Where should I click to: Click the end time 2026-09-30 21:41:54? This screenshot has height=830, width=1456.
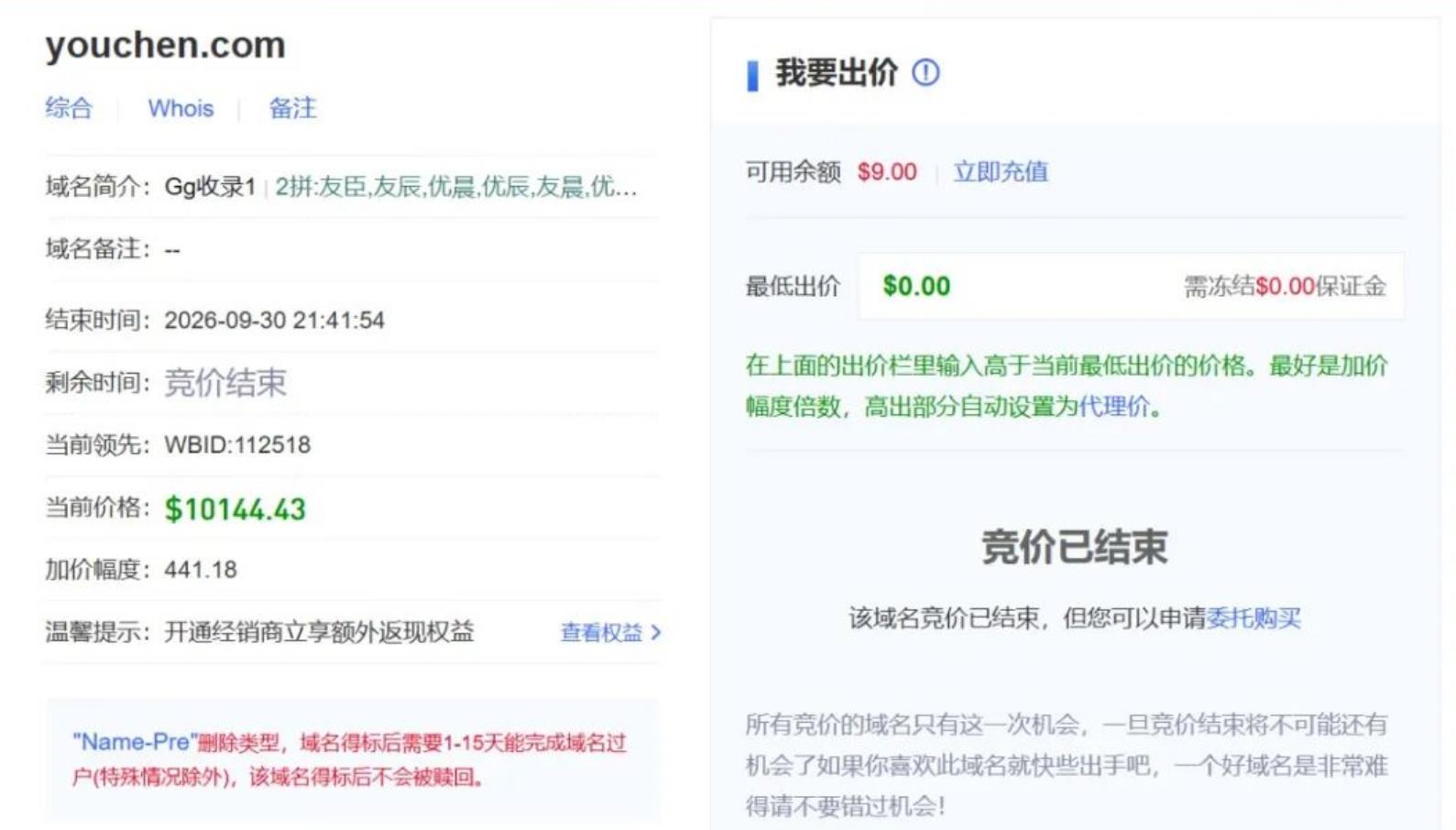(274, 320)
